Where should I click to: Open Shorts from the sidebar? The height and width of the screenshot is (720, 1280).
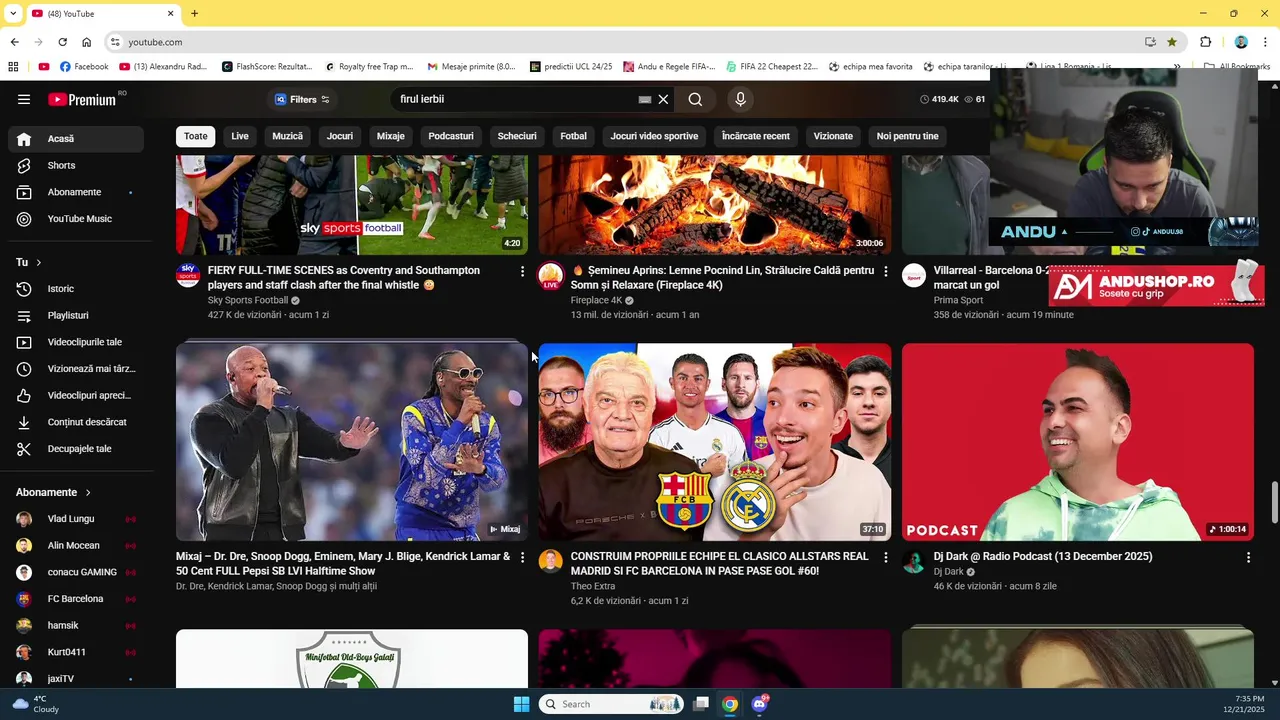coord(76,165)
